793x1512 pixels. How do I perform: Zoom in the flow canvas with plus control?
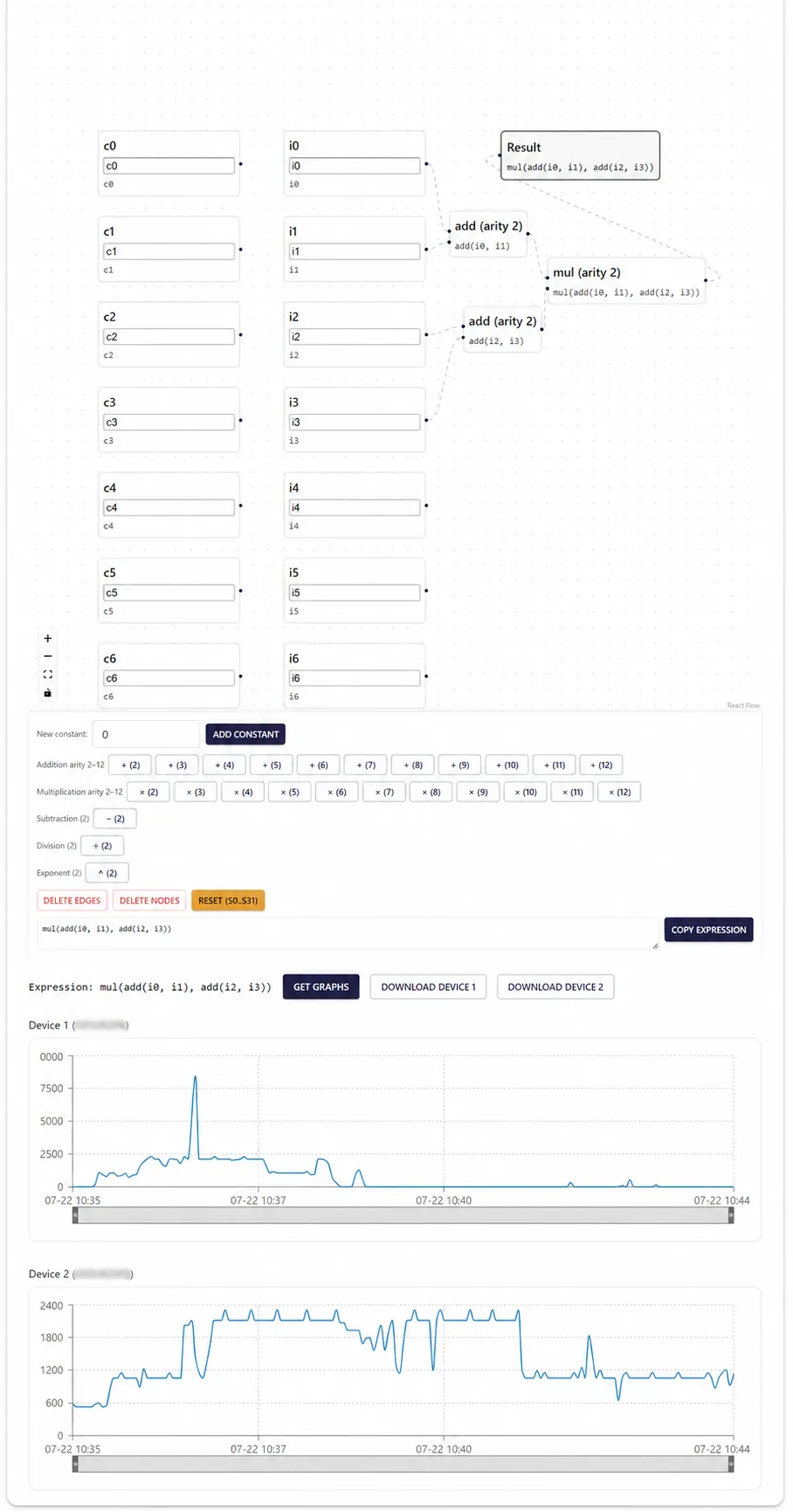[48, 638]
